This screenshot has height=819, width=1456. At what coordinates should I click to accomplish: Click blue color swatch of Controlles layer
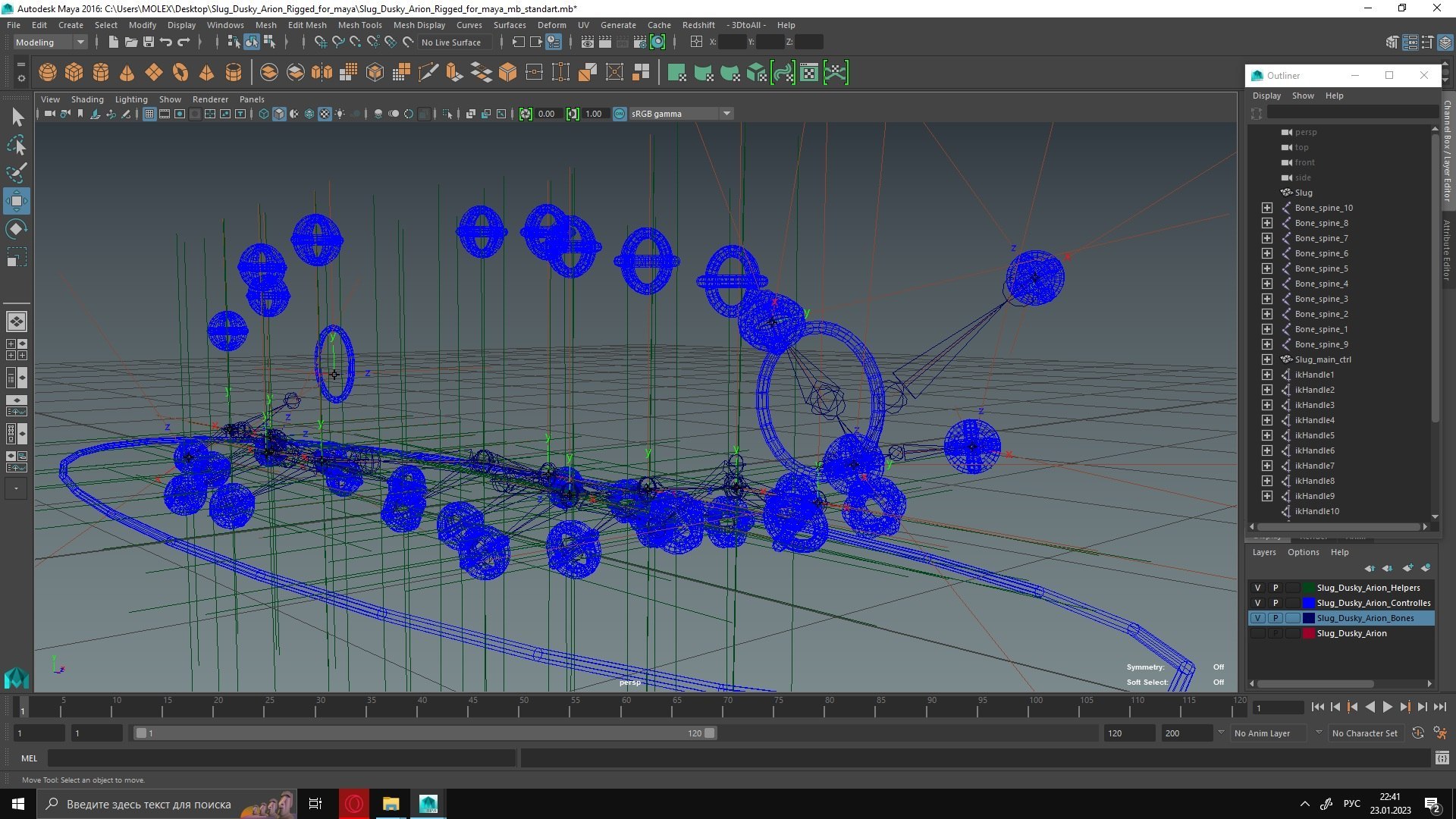point(1308,603)
